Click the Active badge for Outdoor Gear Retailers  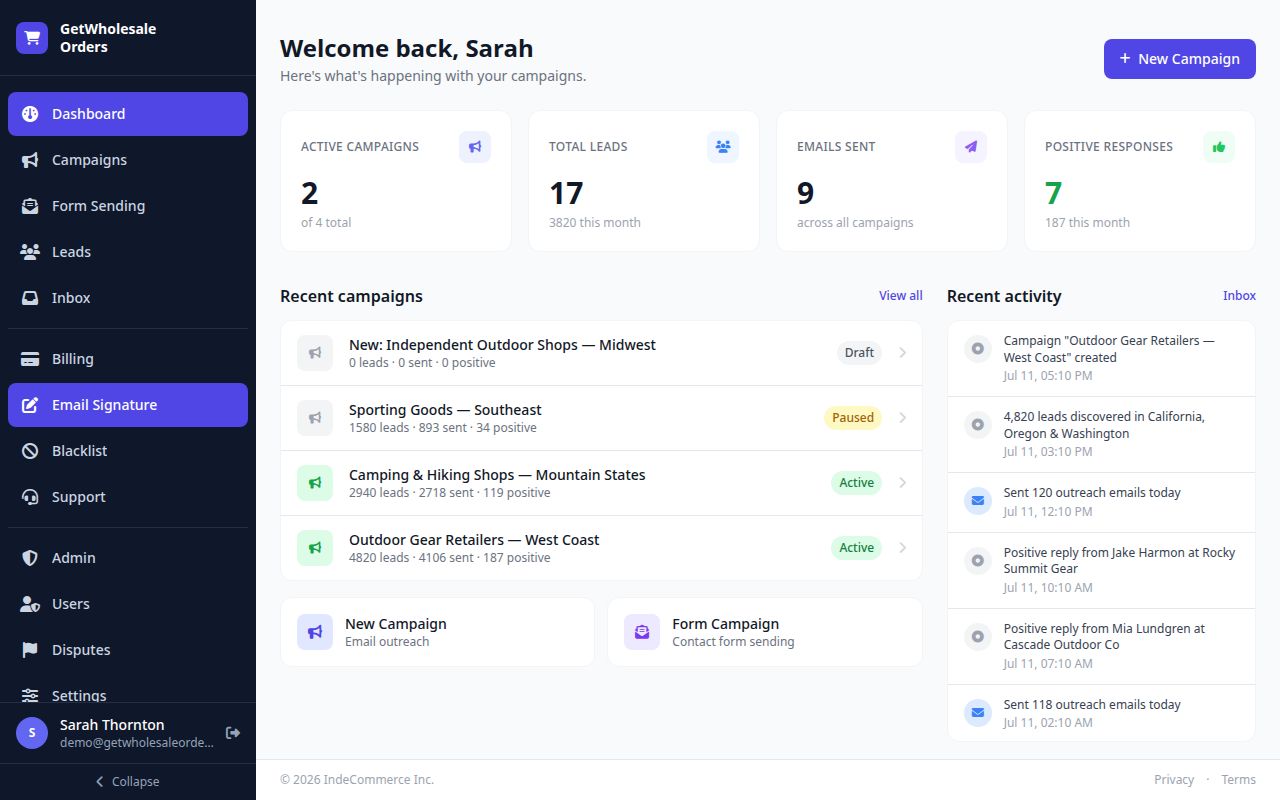(x=856, y=548)
